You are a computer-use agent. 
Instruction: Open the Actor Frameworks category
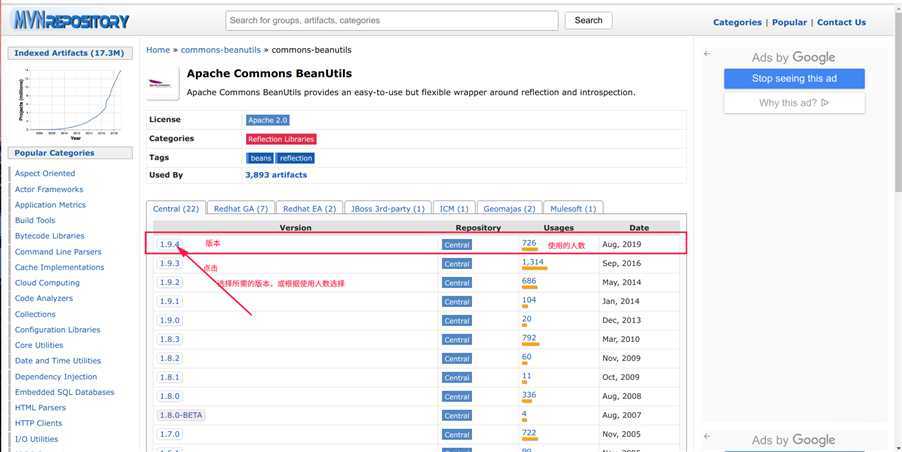point(49,189)
